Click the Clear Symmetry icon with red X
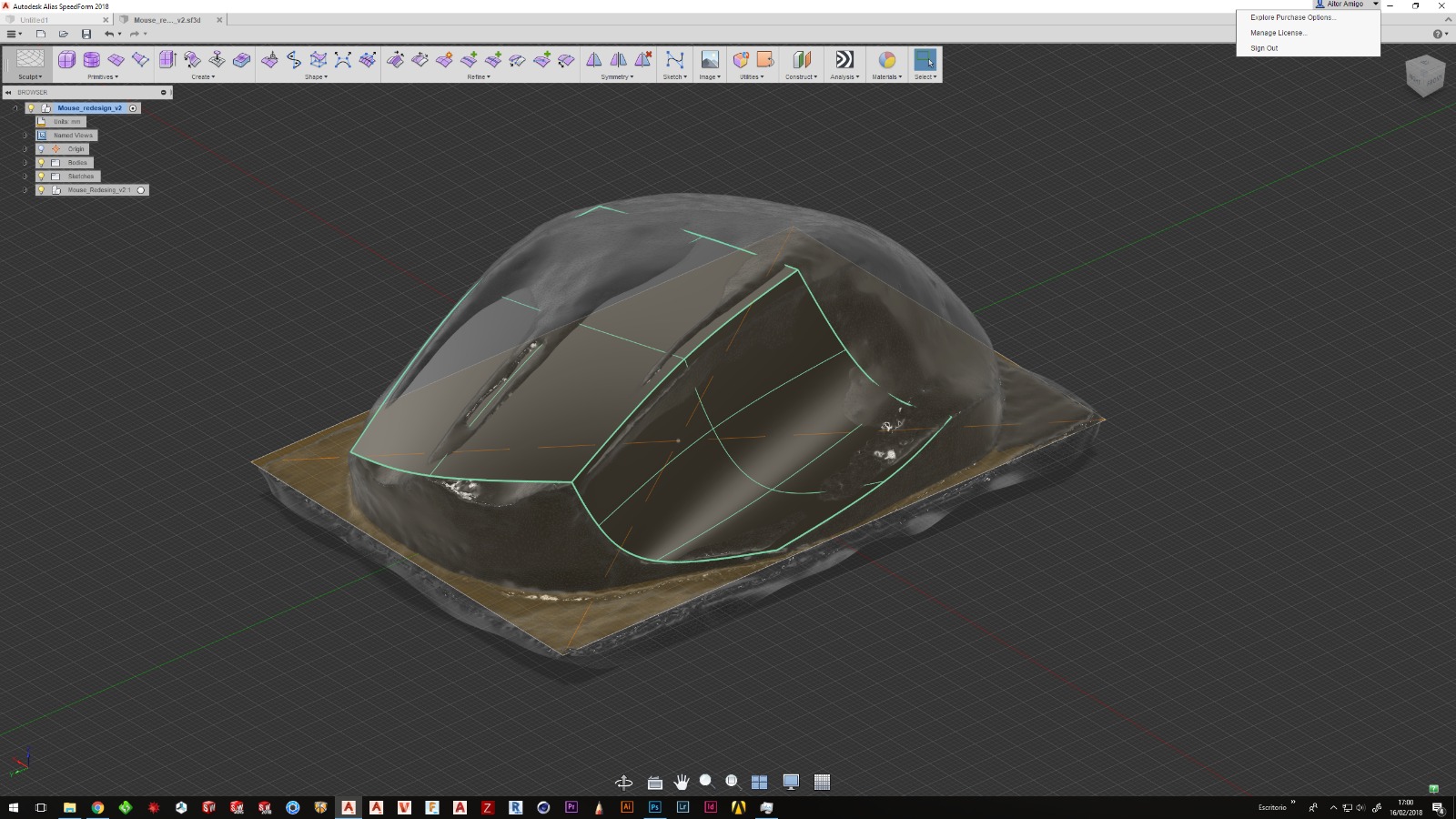1456x819 pixels. [x=642, y=60]
